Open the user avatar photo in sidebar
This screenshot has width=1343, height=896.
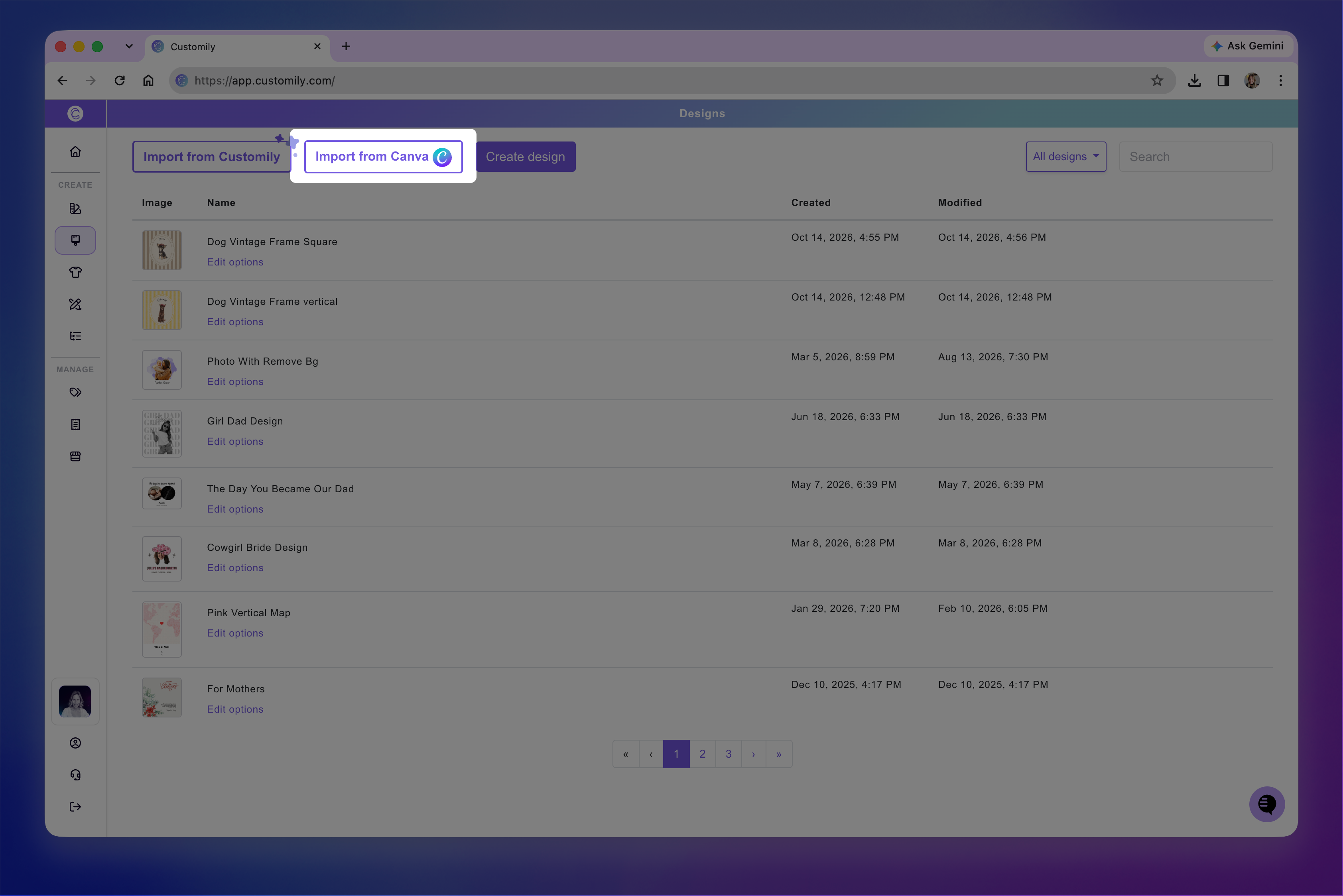point(75,701)
